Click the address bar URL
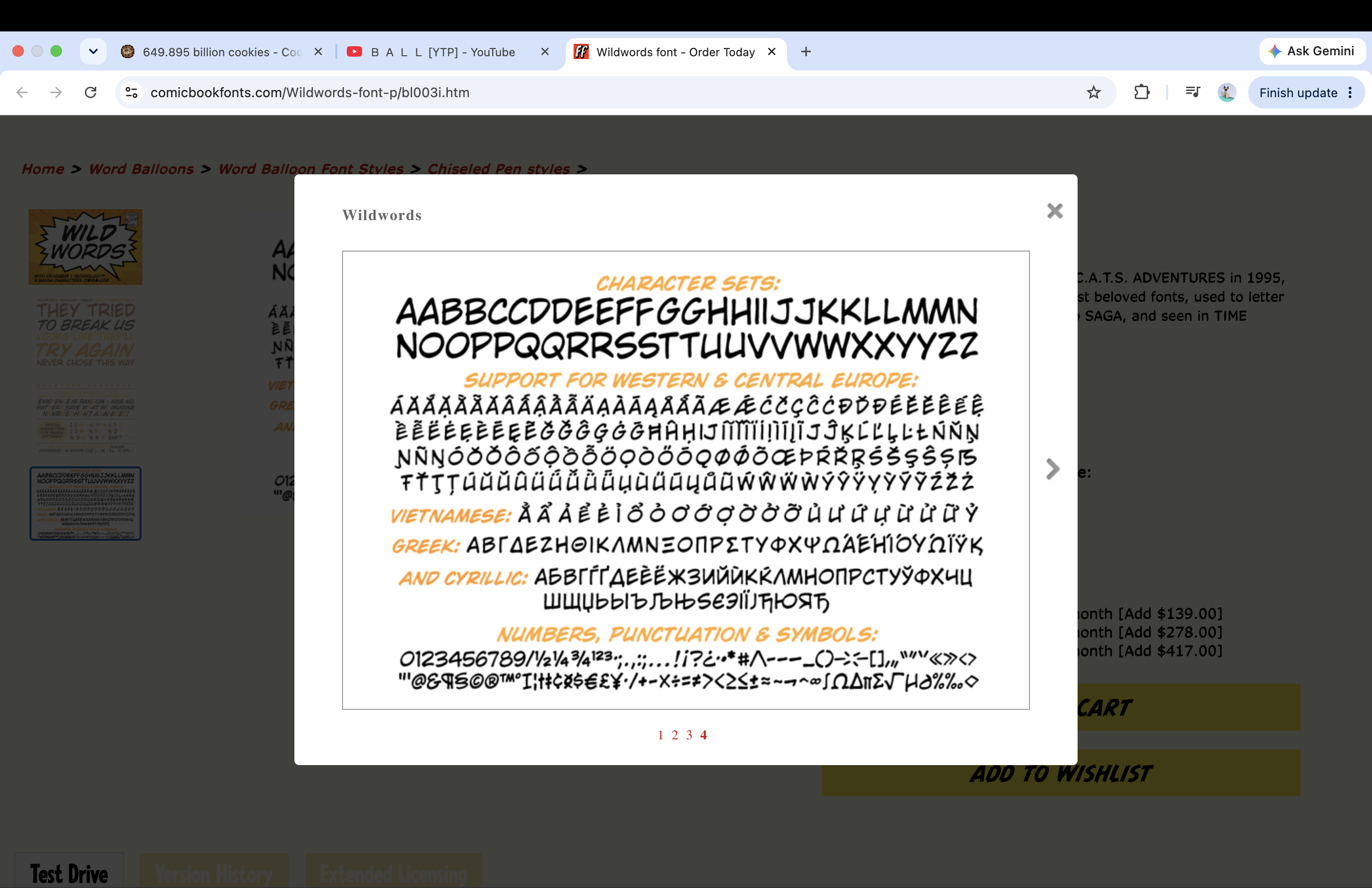The width and height of the screenshot is (1372, 888). coord(310,93)
